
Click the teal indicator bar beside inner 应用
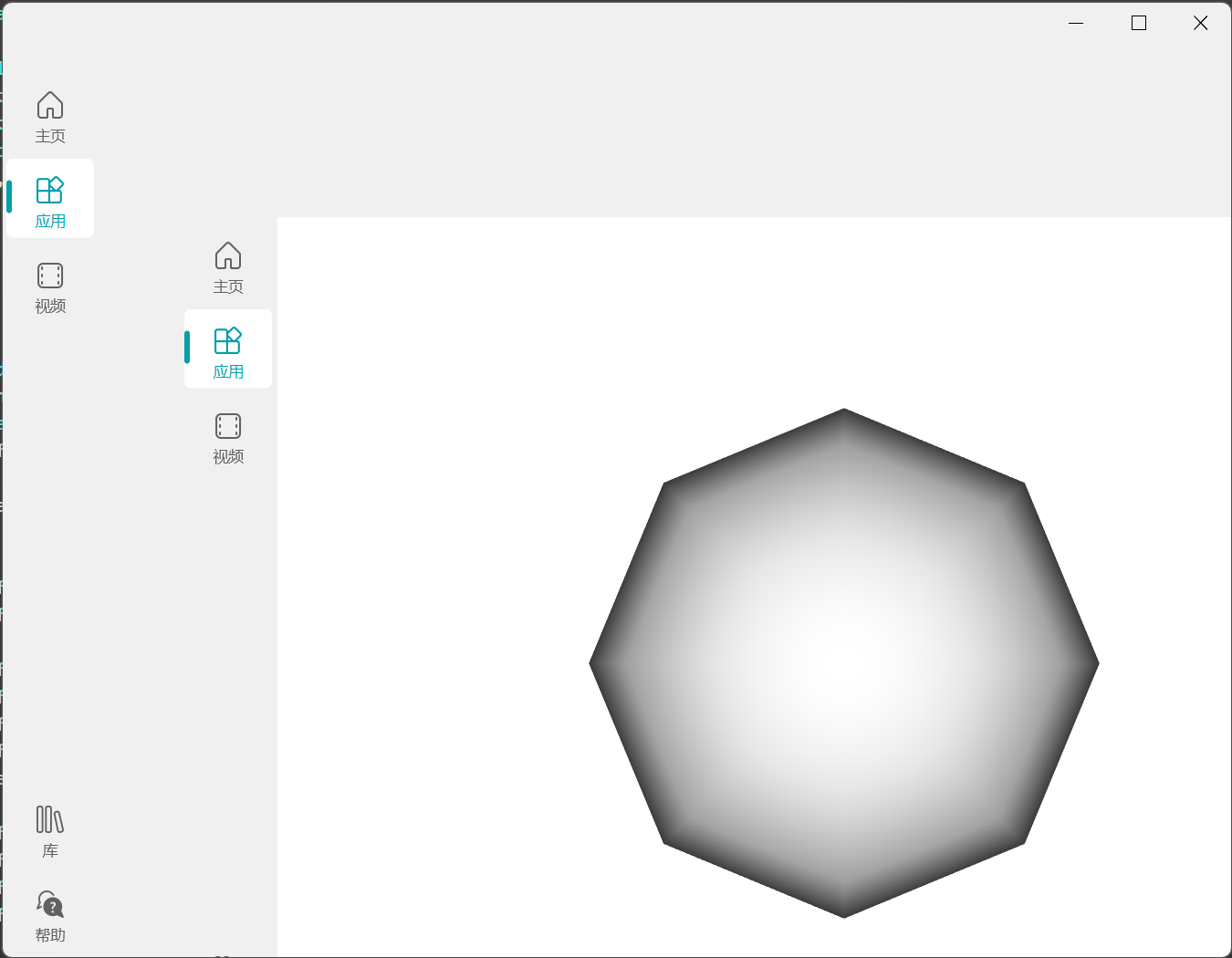coord(186,348)
